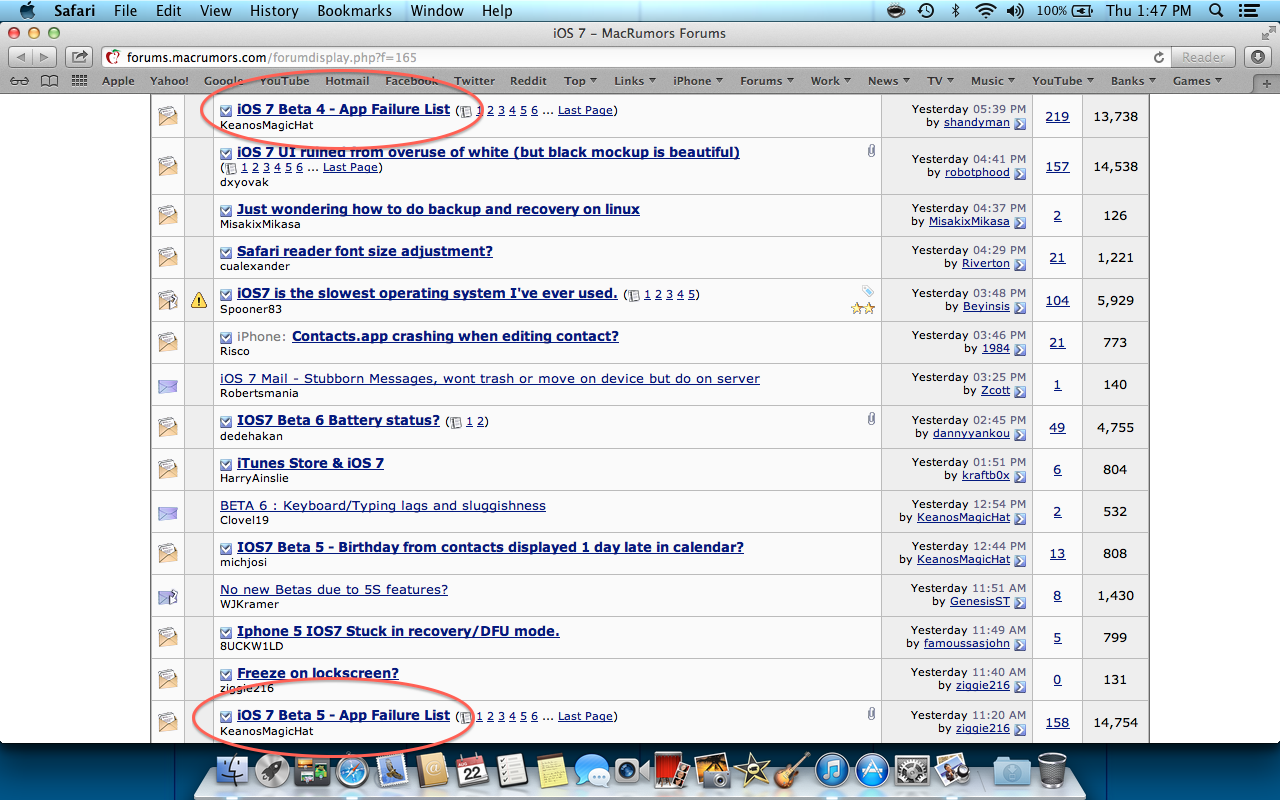
Task: Go to last post by shandyman icon
Action: click(x=1020, y=123)
